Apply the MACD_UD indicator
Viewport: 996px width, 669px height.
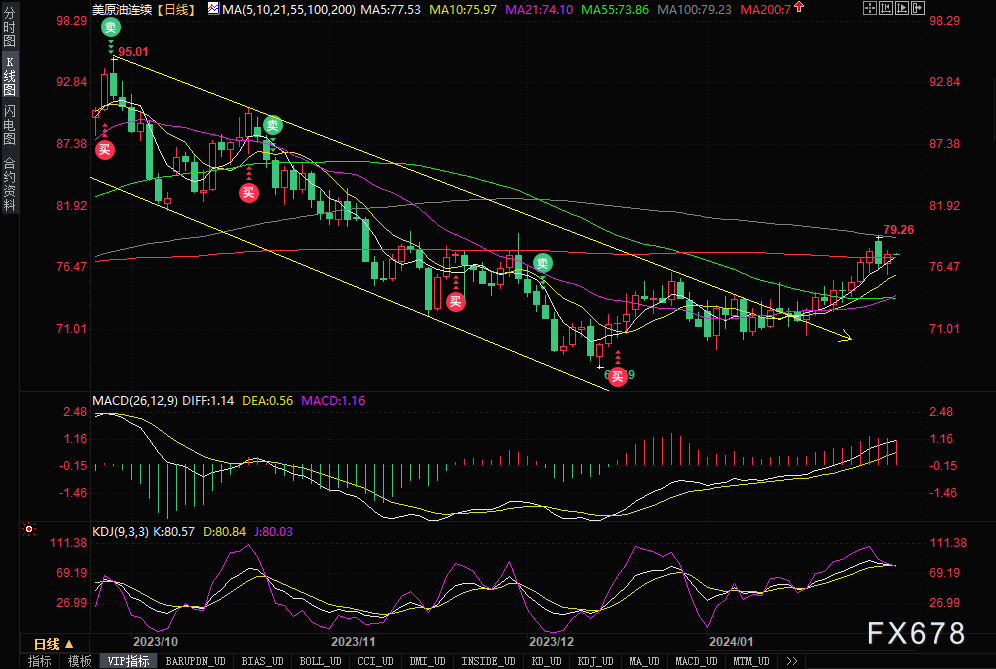696,661
